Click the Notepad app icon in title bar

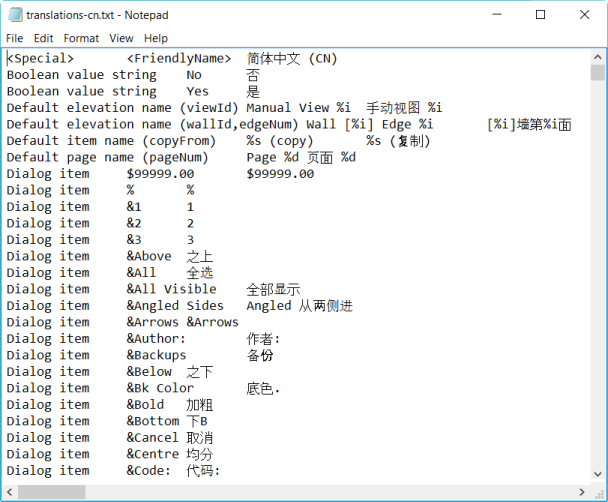(x=15, y=15)
